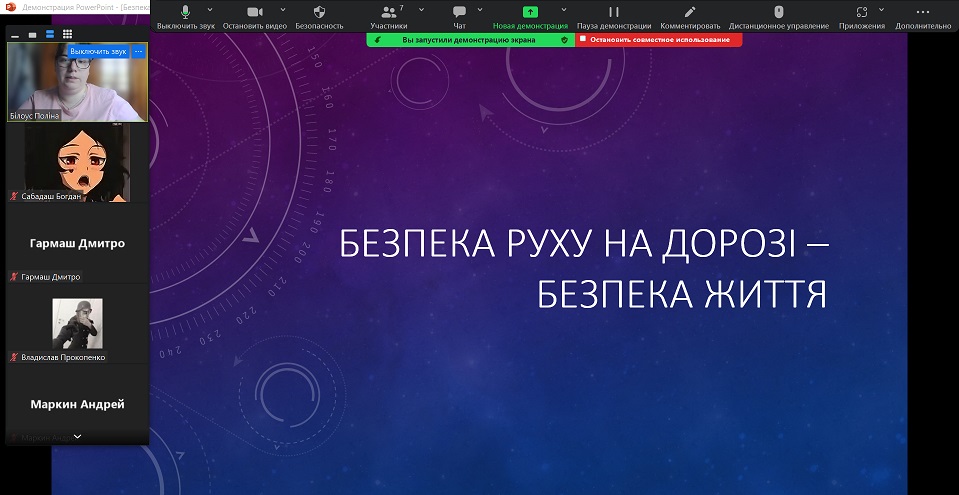The image size is (959, 495).
Task: Click the red Остановить совместное использование button
Action: point(659,40)
